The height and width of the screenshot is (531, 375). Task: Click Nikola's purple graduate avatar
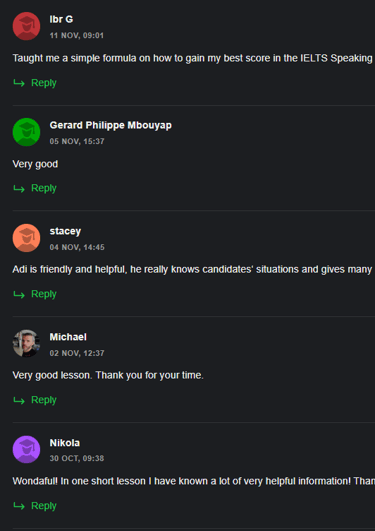click(26, 449)
